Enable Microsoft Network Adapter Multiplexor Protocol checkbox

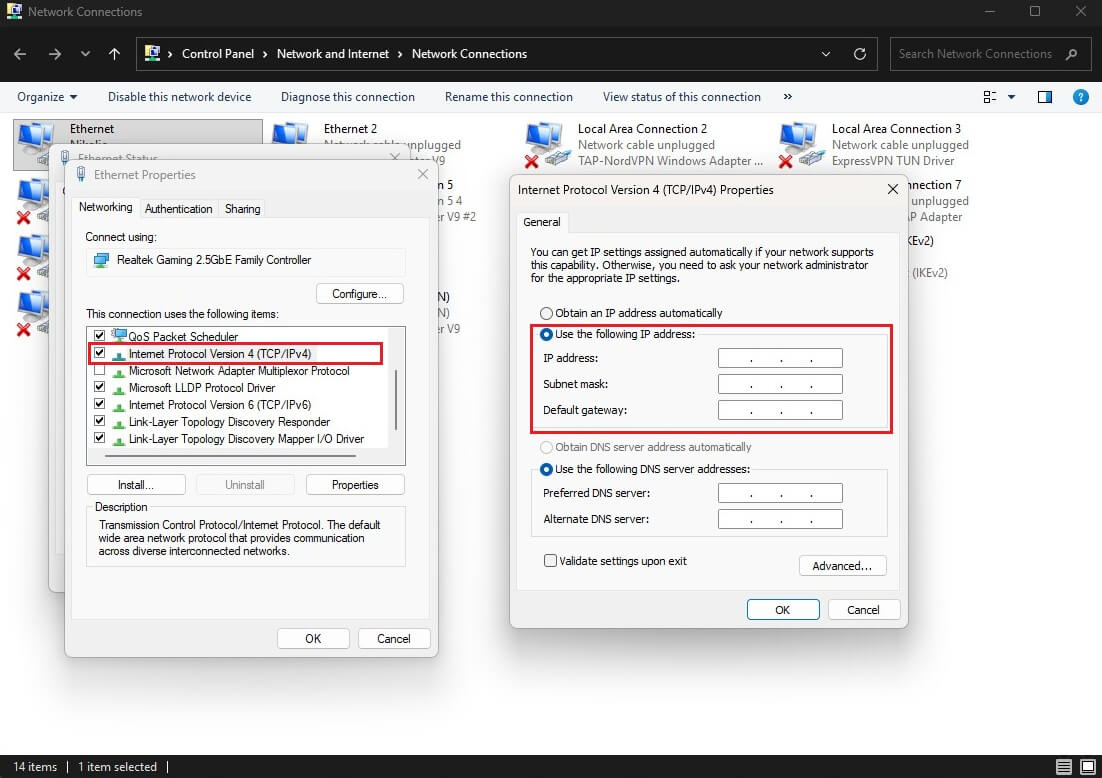[x=99, y=370]
